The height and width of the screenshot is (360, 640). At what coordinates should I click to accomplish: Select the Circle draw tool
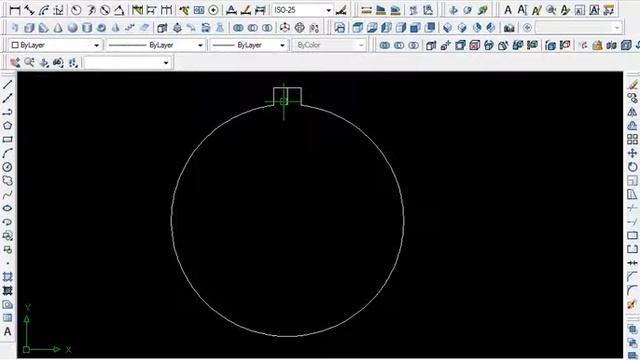click(7, 167)
